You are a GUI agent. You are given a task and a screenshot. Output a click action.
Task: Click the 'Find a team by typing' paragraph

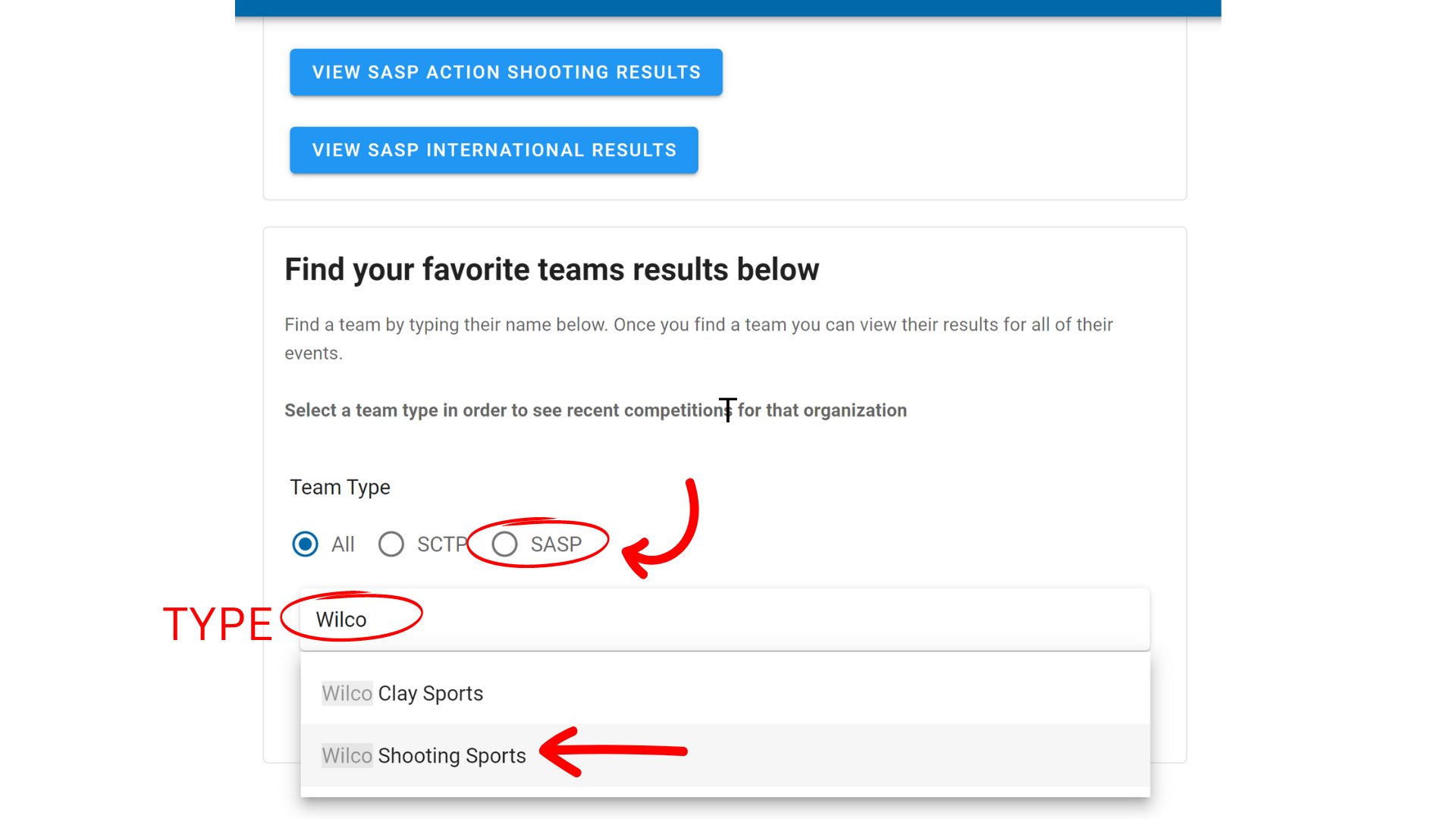[x=698, y=339]
